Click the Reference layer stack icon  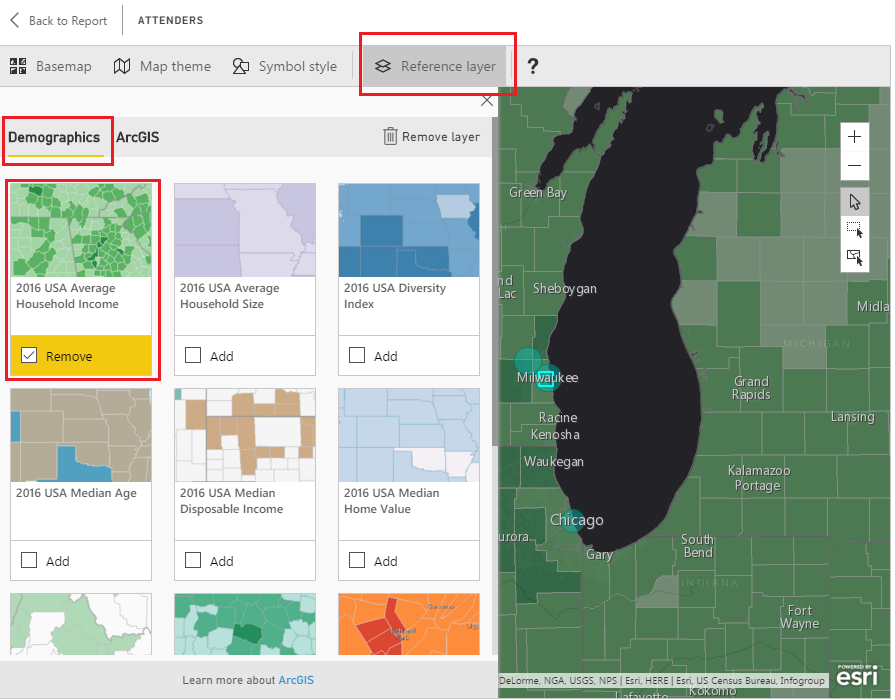click(383, 66)
